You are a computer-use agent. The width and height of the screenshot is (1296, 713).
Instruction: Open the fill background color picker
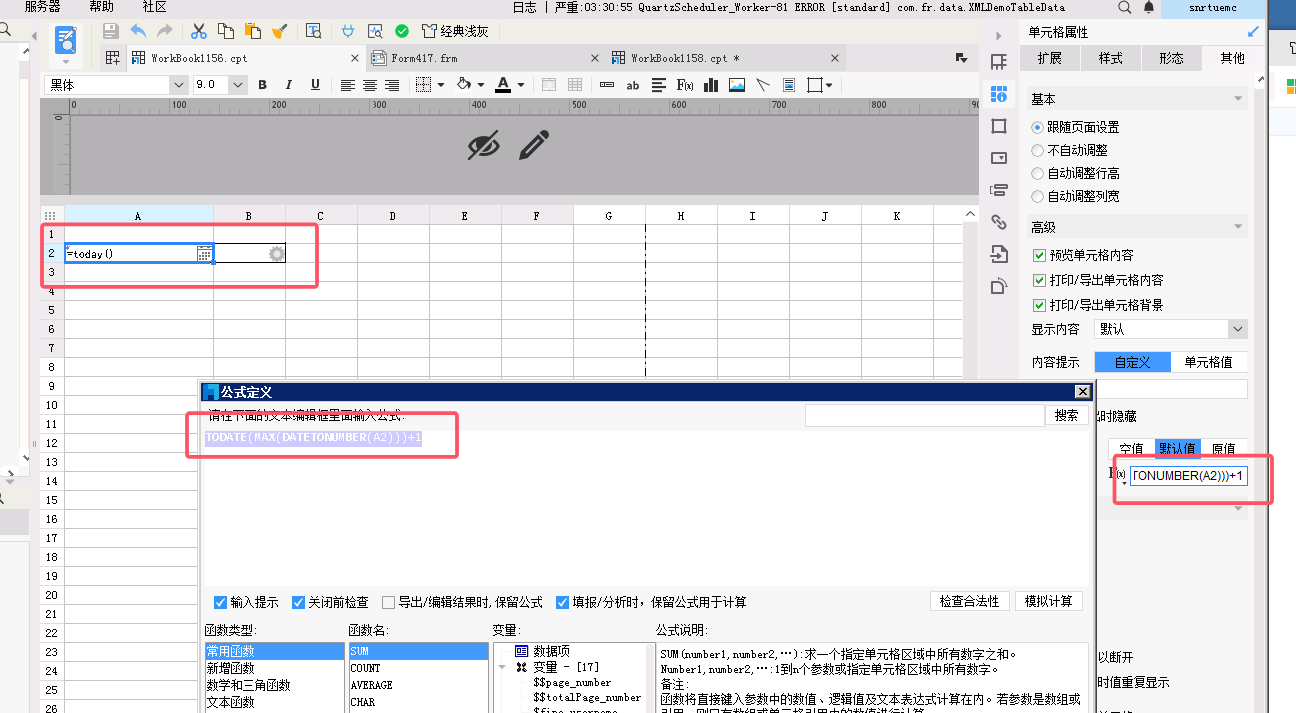(465, 85)
